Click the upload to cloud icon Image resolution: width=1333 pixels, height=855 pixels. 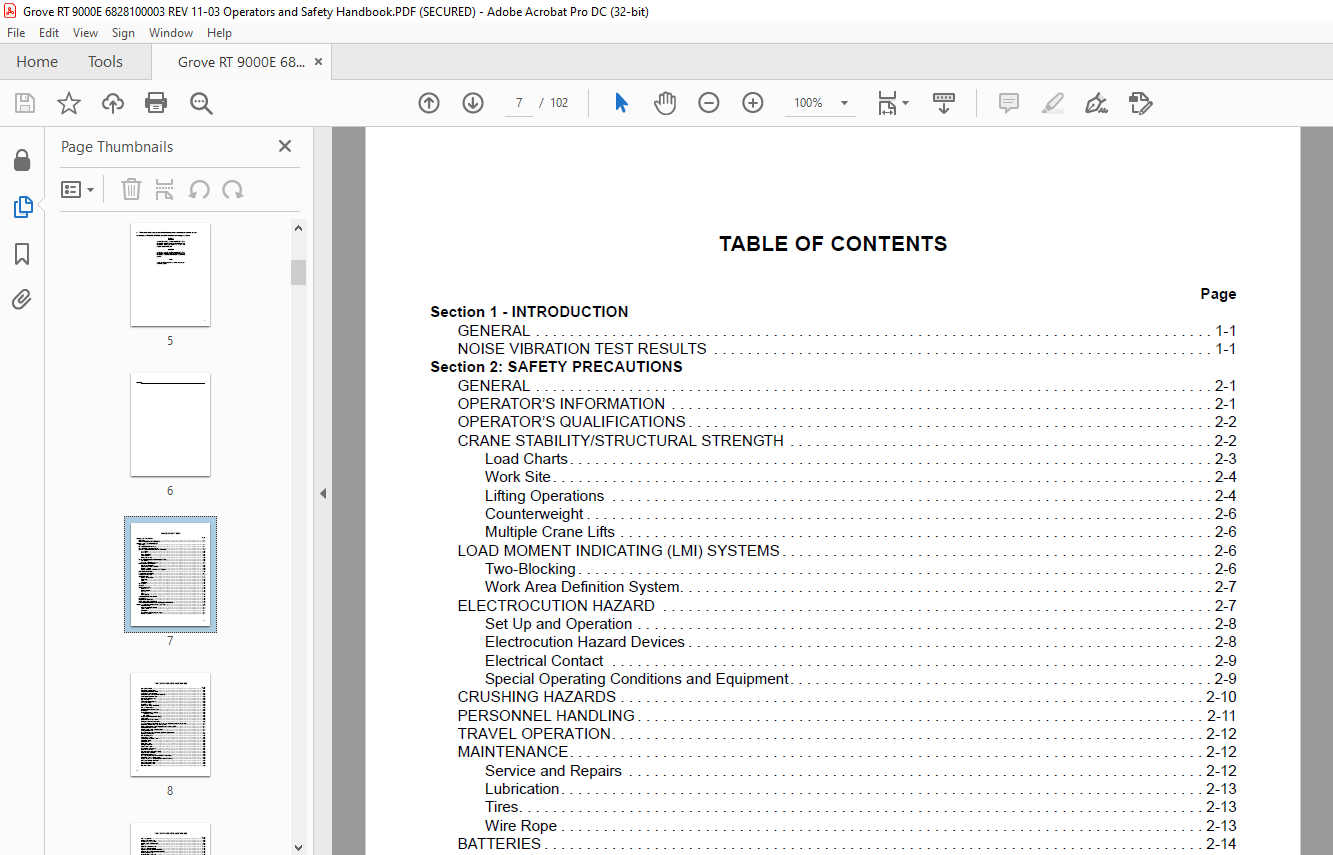(x=113, y=103)
